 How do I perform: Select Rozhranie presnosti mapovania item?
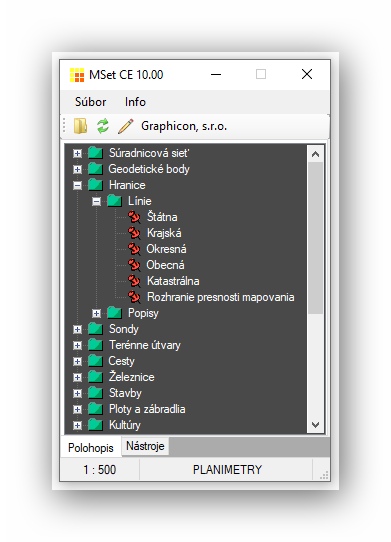point(221,297)
